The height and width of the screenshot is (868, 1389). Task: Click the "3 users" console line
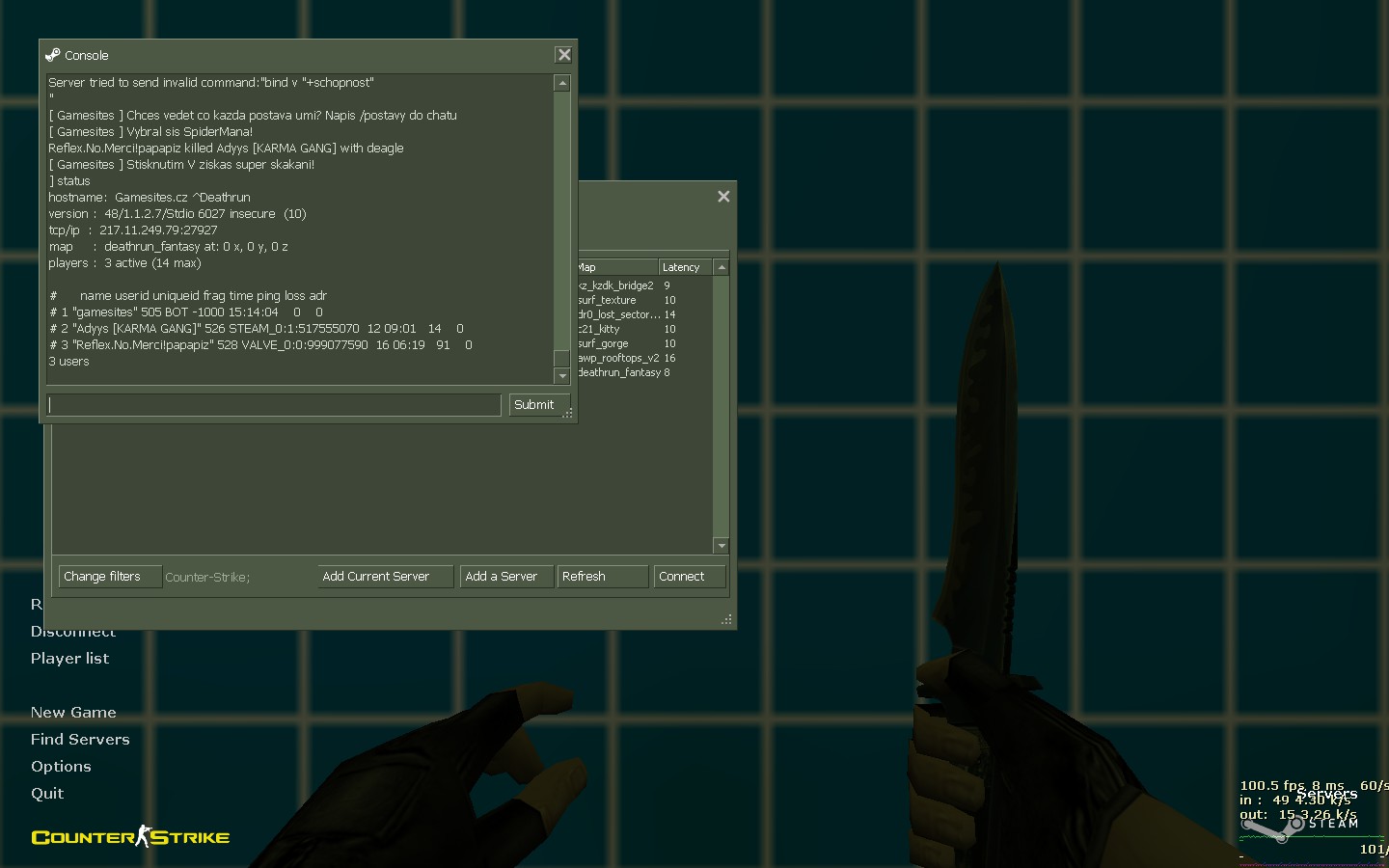pyautogui.click(x=68, y=362)
